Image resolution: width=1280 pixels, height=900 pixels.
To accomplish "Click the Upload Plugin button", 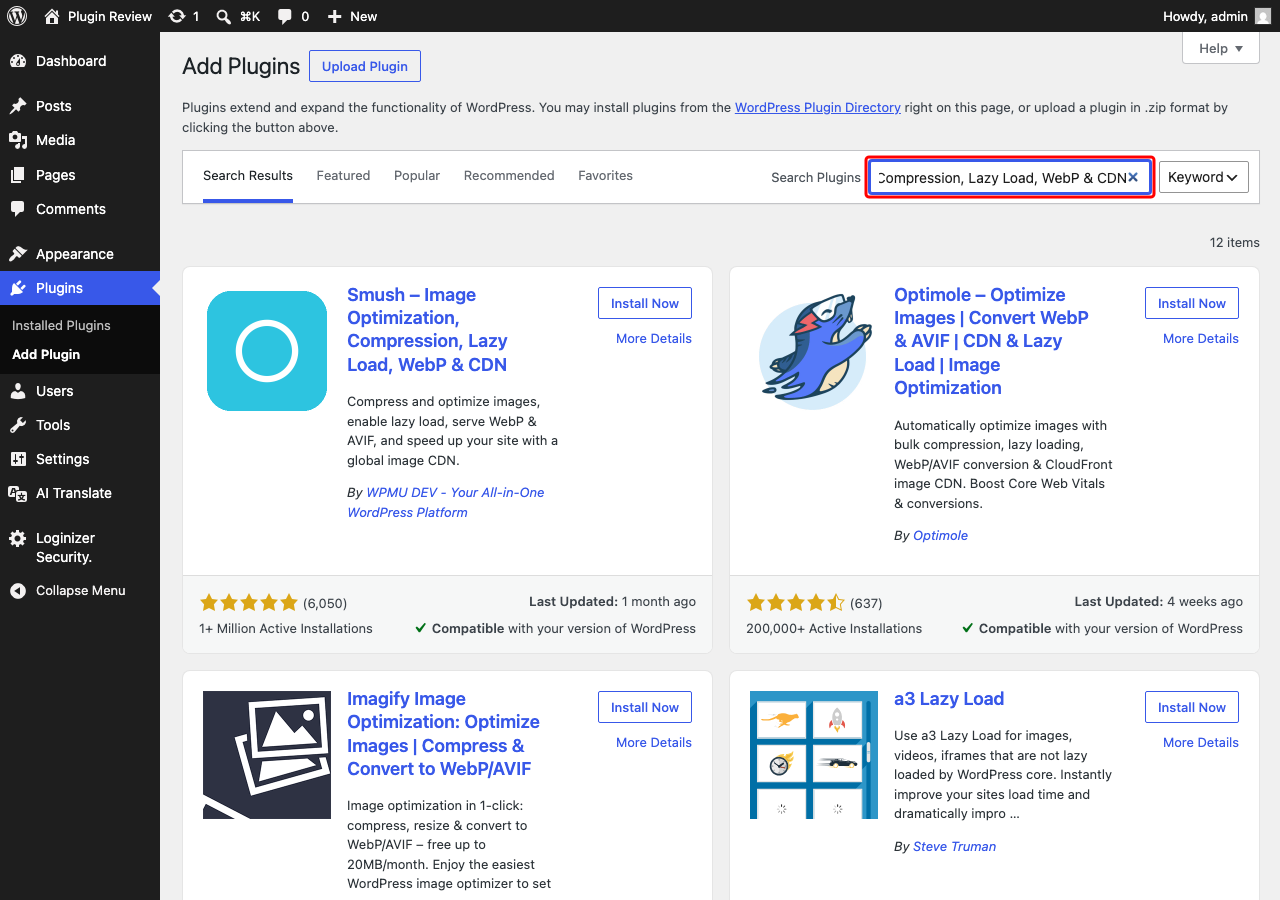I will pos(365,66).
